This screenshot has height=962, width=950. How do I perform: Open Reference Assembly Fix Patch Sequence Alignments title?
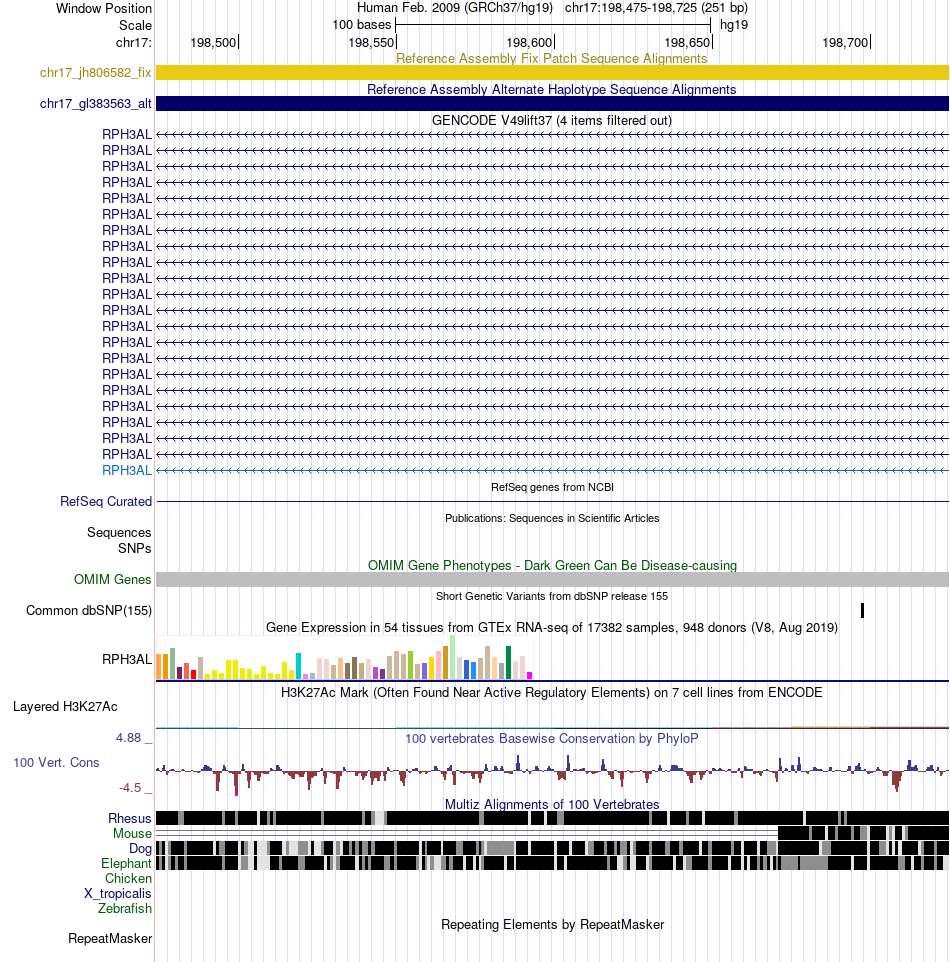[x=551, y=58]
